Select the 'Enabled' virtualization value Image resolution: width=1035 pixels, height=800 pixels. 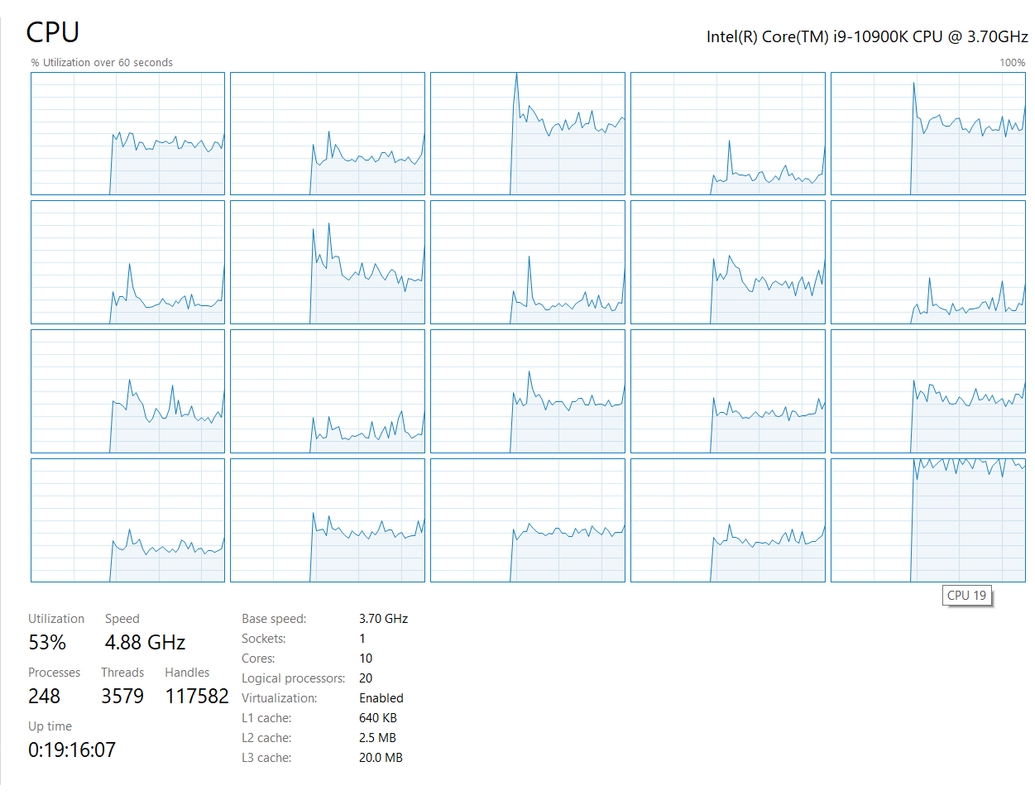(x=381, y=698)
